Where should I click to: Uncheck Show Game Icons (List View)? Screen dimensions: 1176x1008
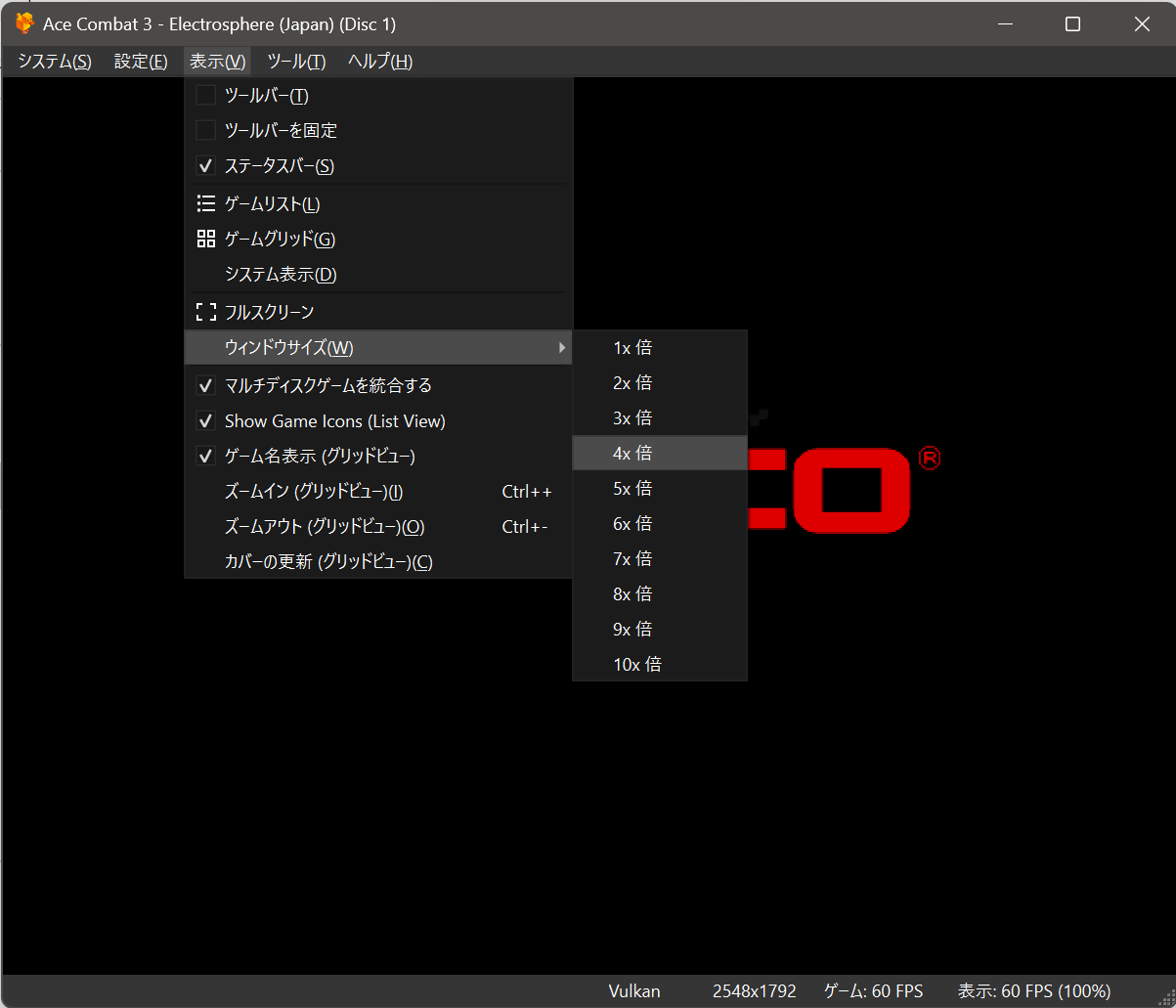coord(205,421)
